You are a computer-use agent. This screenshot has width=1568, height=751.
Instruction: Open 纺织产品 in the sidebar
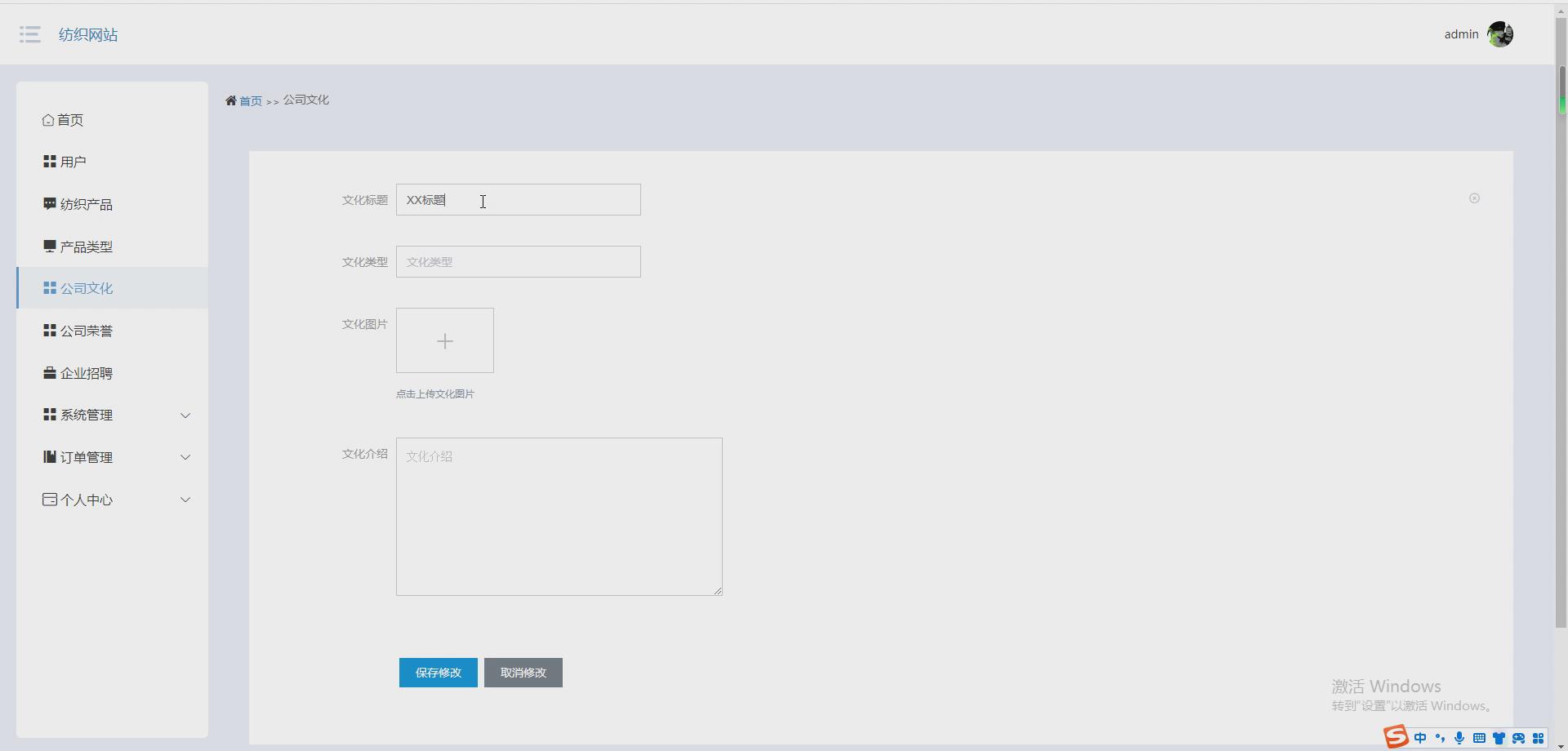[x=112, y=204]
